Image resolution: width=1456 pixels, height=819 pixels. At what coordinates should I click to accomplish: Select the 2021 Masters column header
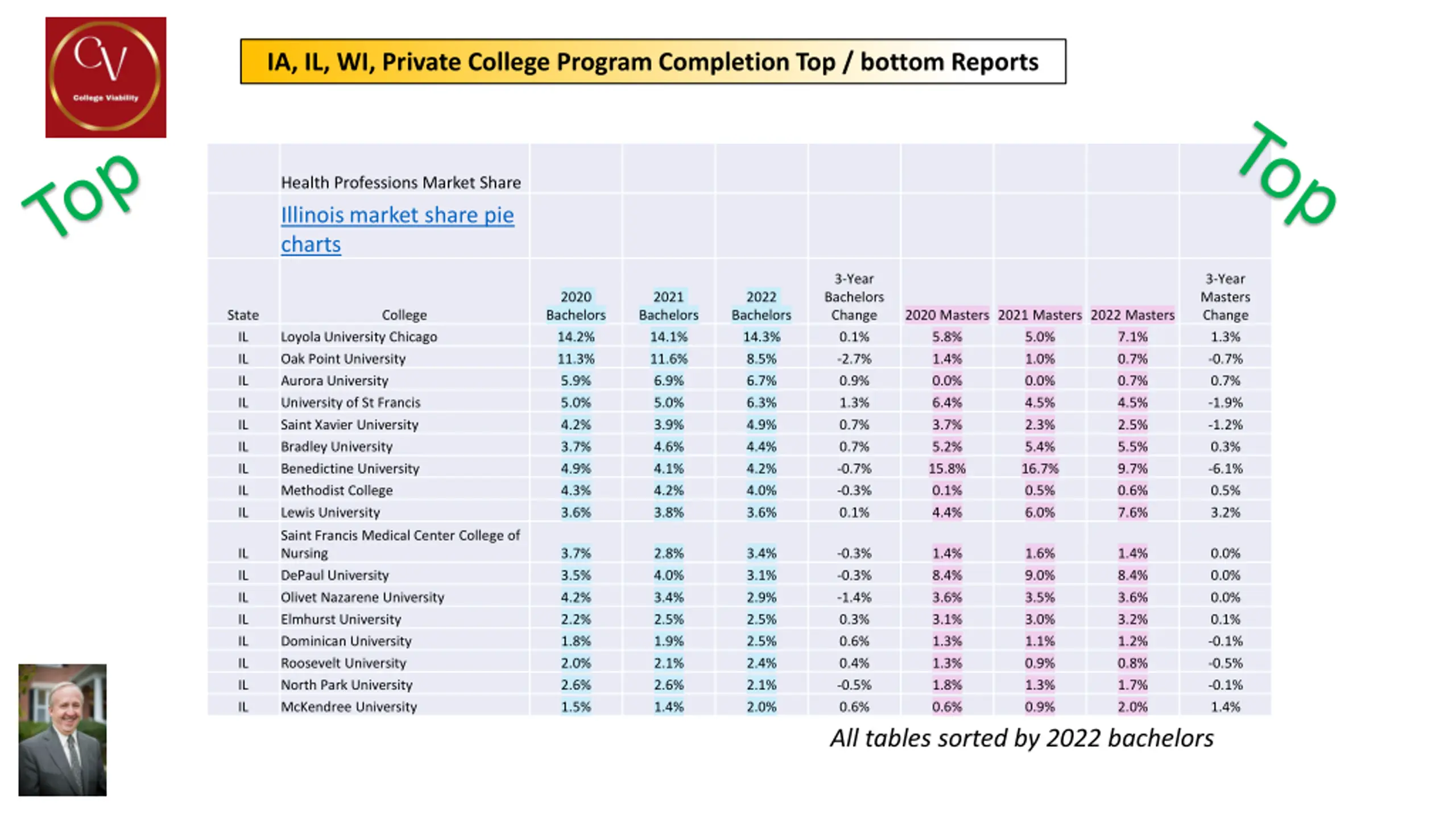(x=1040, y=315)
